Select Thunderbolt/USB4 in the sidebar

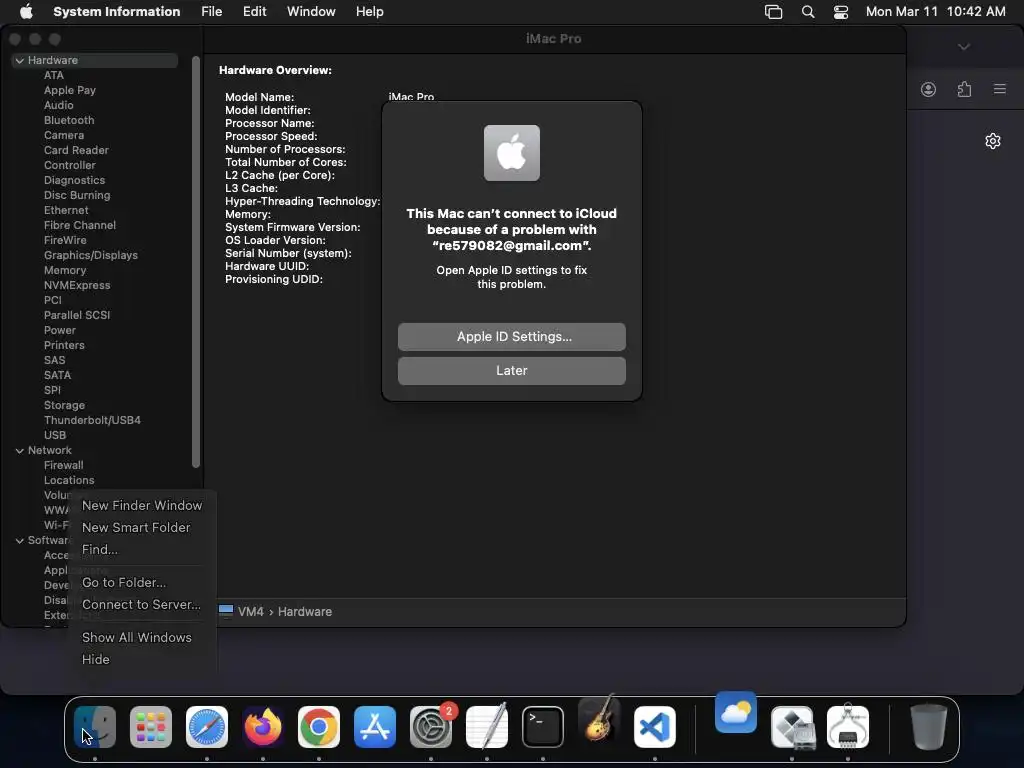92,421
